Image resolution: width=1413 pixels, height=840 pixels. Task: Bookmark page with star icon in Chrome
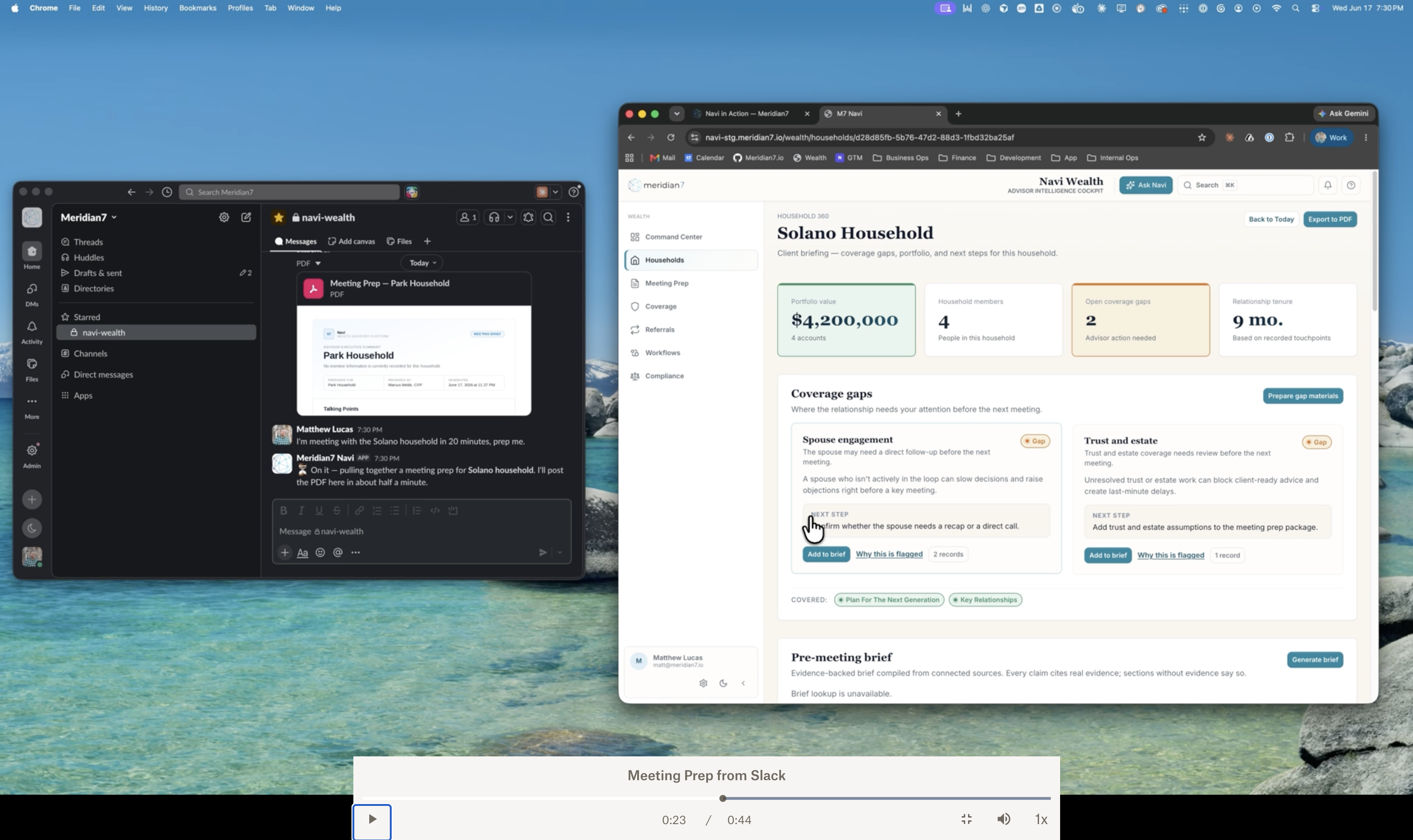coord(1202,137)
